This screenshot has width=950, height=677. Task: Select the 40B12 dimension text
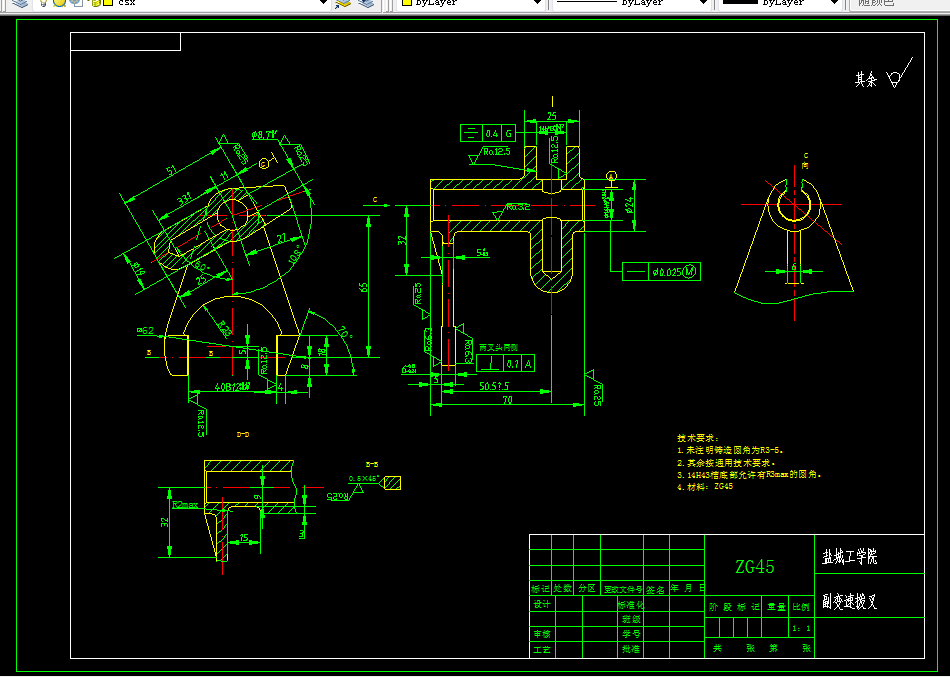(232, 387)
